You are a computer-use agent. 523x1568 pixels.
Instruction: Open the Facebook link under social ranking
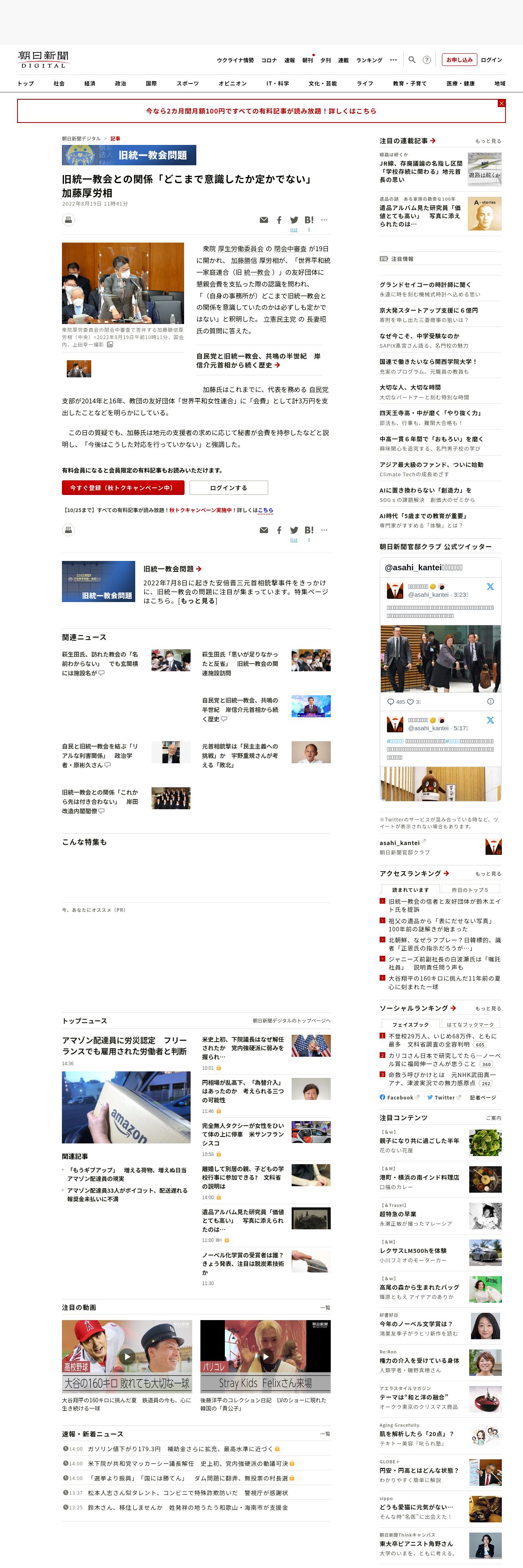(x=400, y=1097)
